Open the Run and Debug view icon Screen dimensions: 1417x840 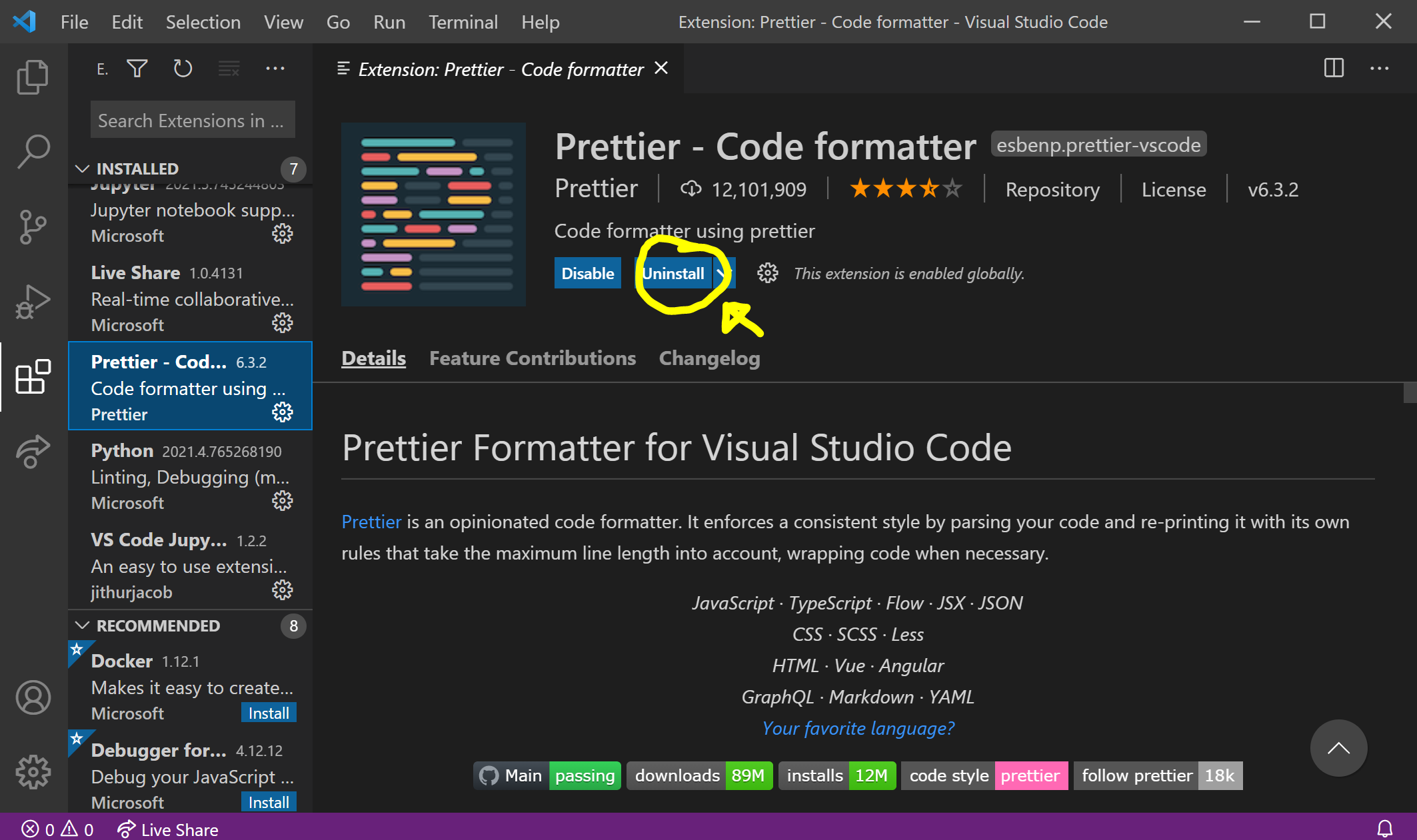click(x=32, y=302)
